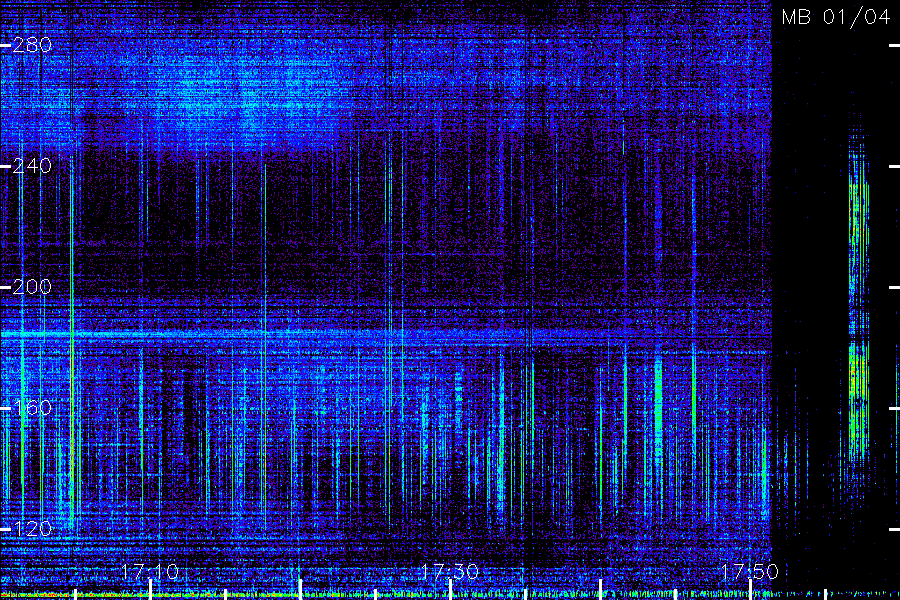Click the time tick mark below 17:50
Viewport: 900px width, 600px height.
(x=750, y=590)
